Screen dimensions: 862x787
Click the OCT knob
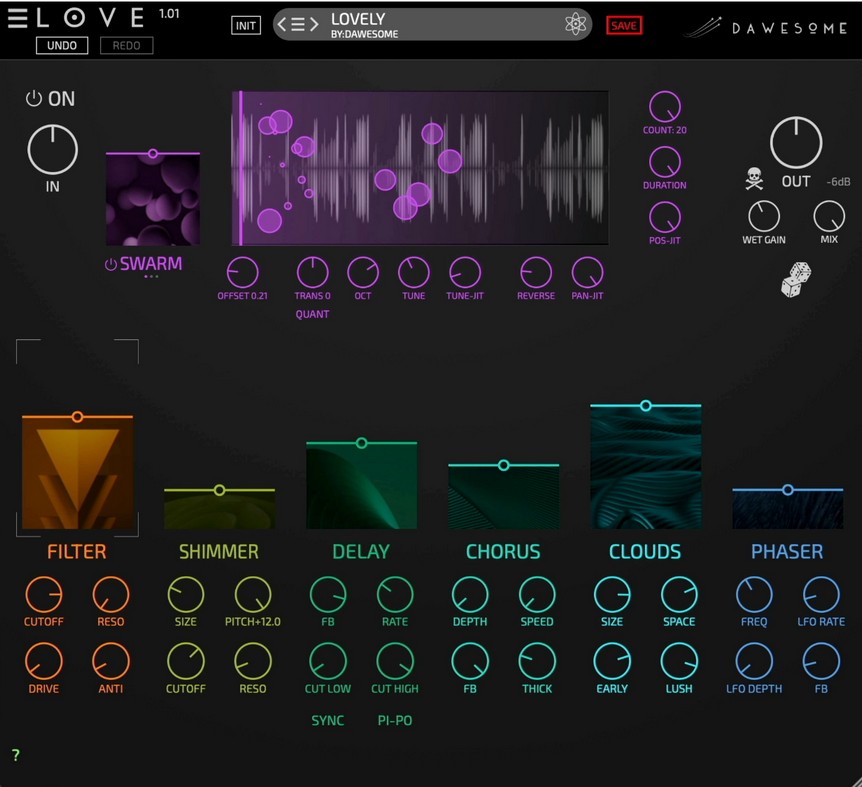point(363,273)
